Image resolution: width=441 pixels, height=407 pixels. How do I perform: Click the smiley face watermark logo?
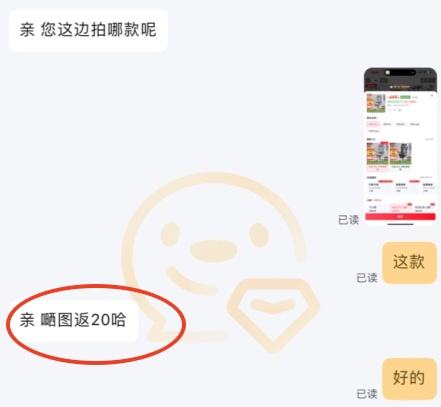coord(215,258)
